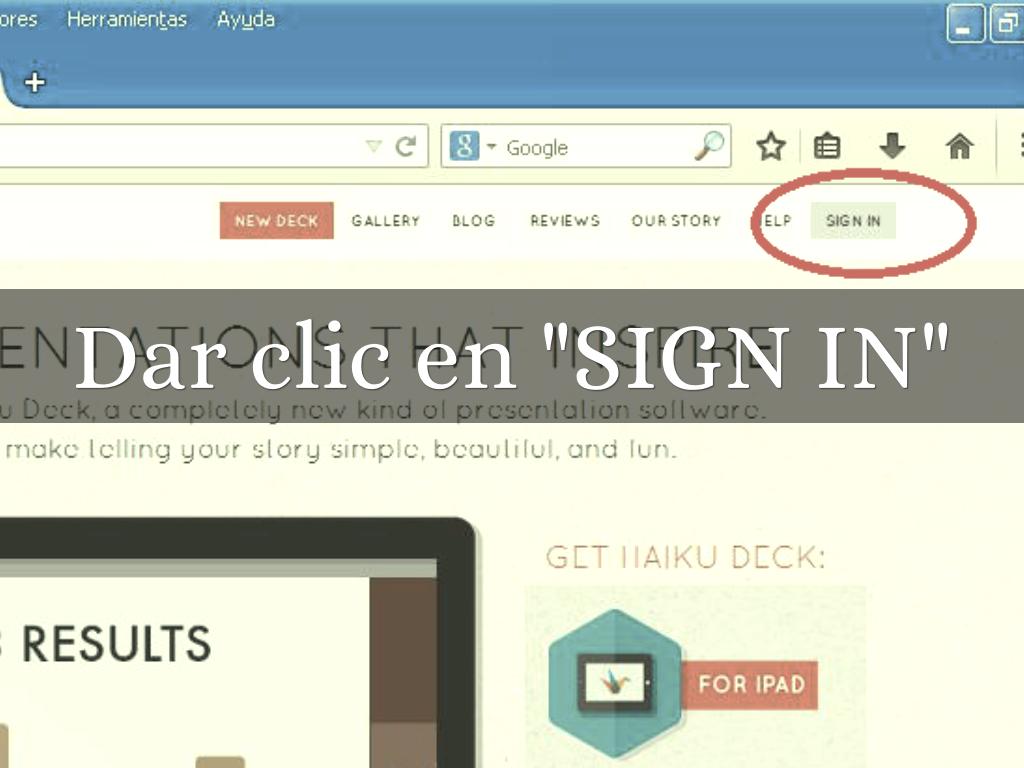The image size is (1024, 768).
Task: Click the magnifying glass search icon
Action: tap(709, 146)
